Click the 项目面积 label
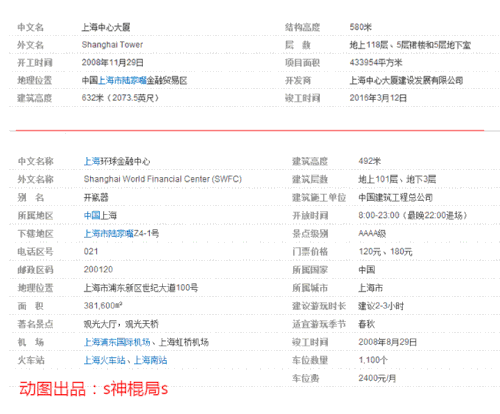500x414 pixels. pos(303,62)
